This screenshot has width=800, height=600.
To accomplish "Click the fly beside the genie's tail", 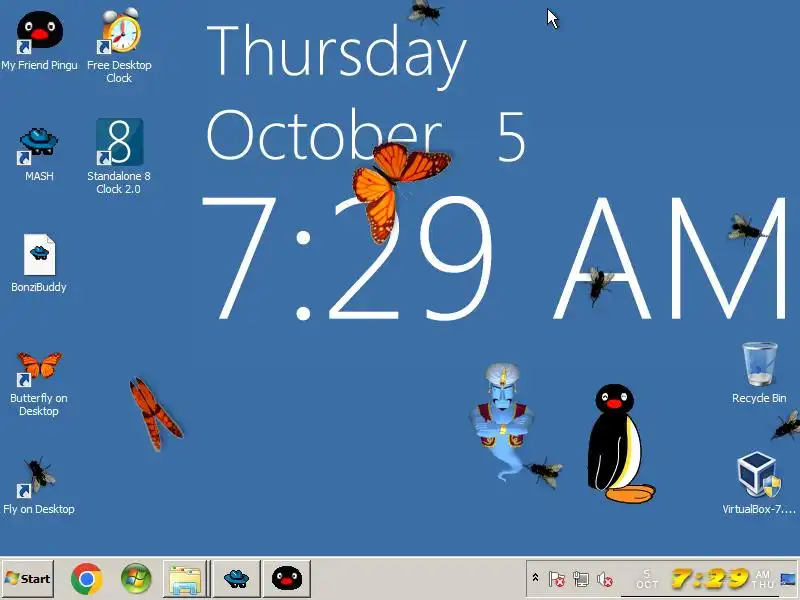I will 544,472.
